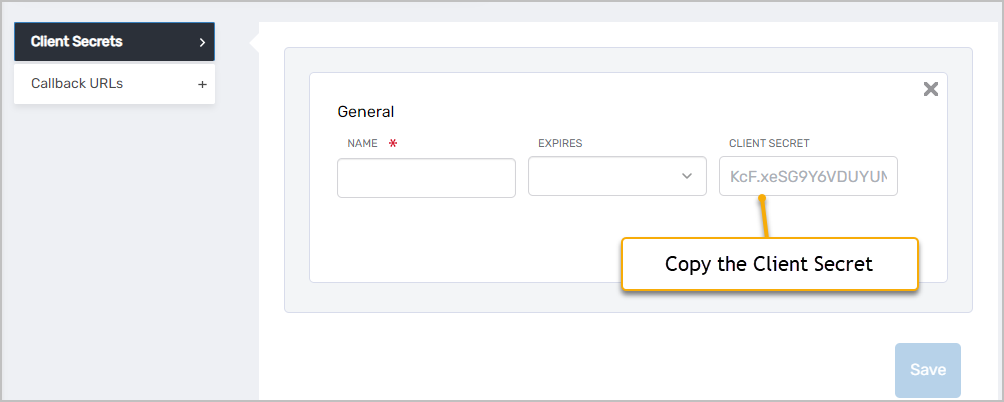Click into the Name input field
1004x402 pixels.
426,177
